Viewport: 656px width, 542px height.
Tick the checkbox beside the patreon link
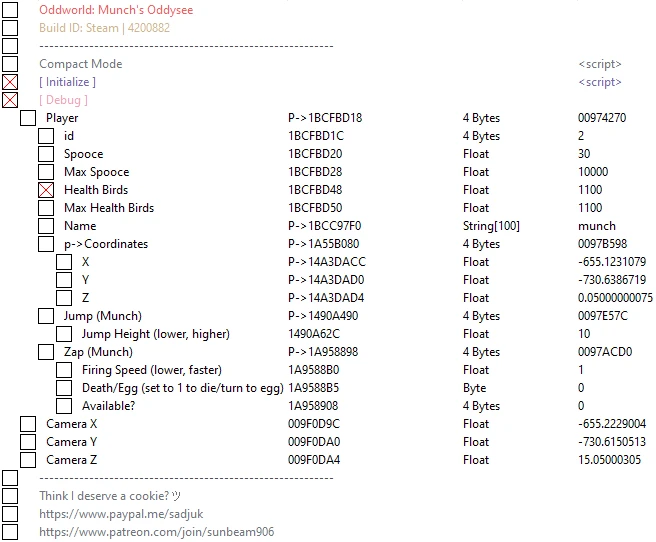pyautogui.click(x=10, y=532)
